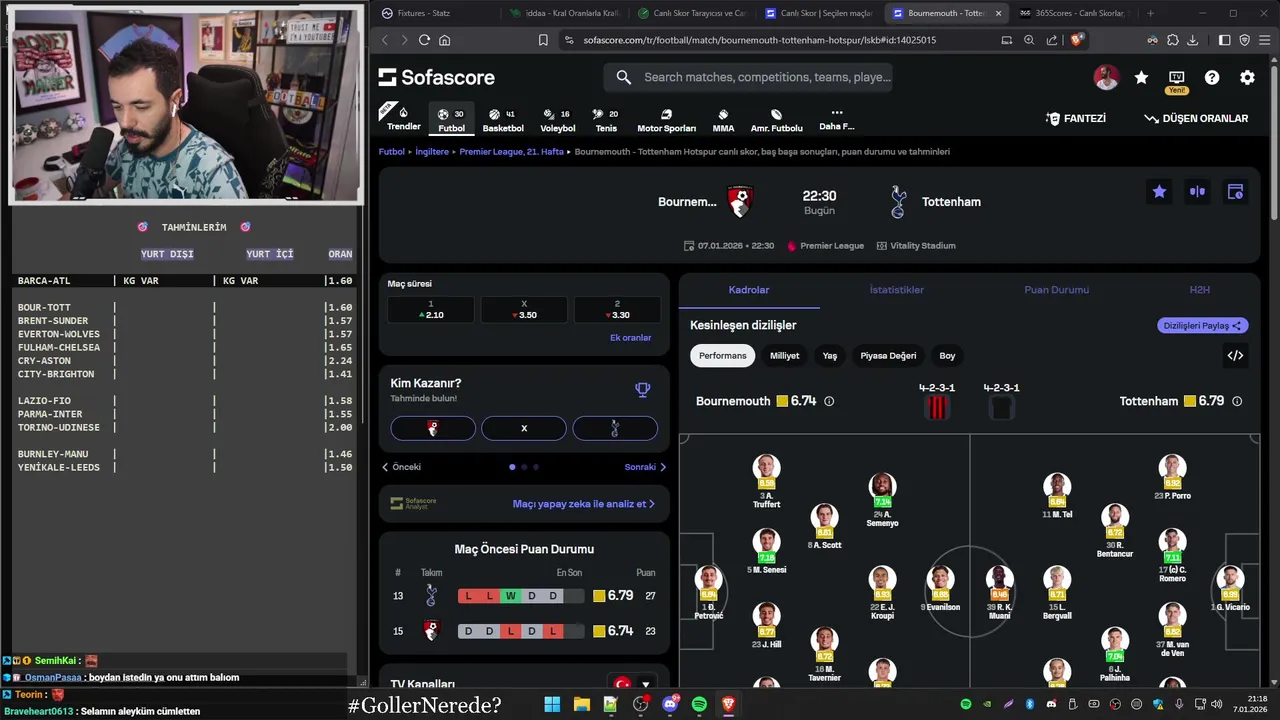Open the TV schedule icon labeled Yeni
The image size is (1280, 720).
tap(1176, 80)
